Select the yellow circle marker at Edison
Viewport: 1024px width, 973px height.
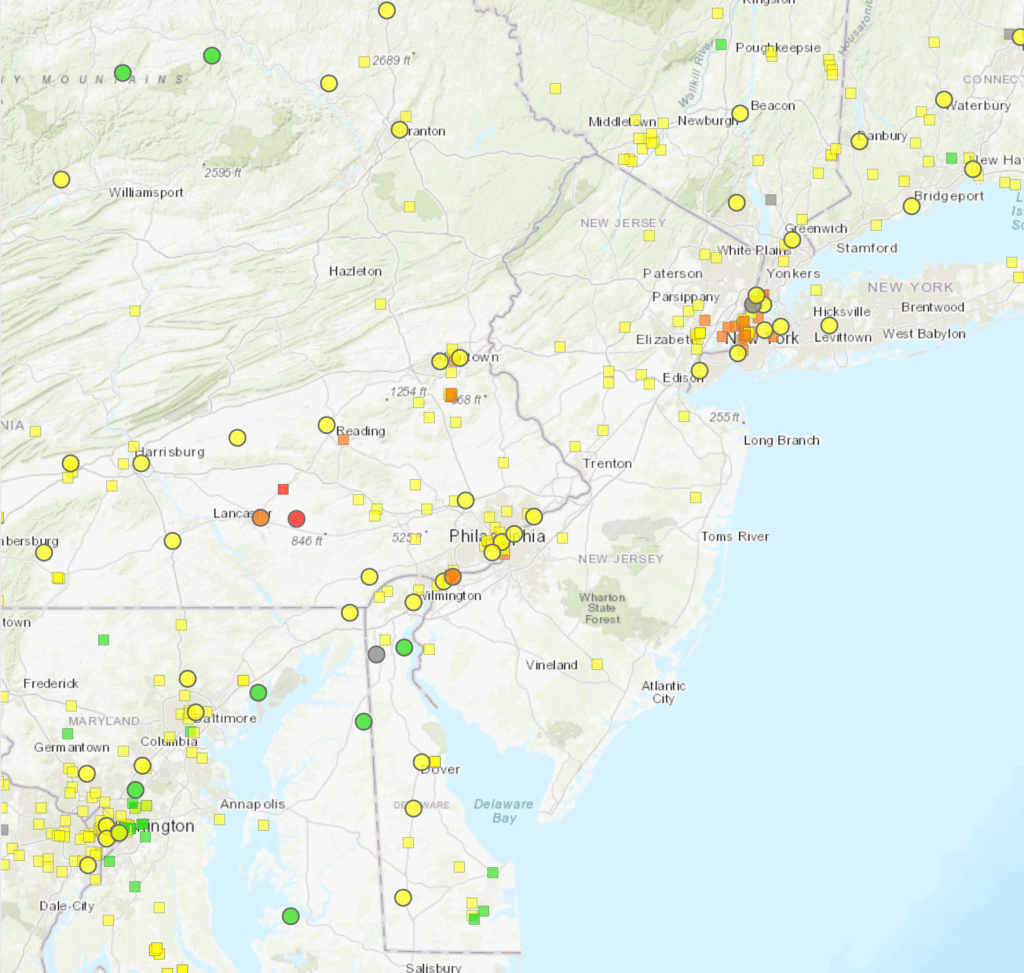699,371
